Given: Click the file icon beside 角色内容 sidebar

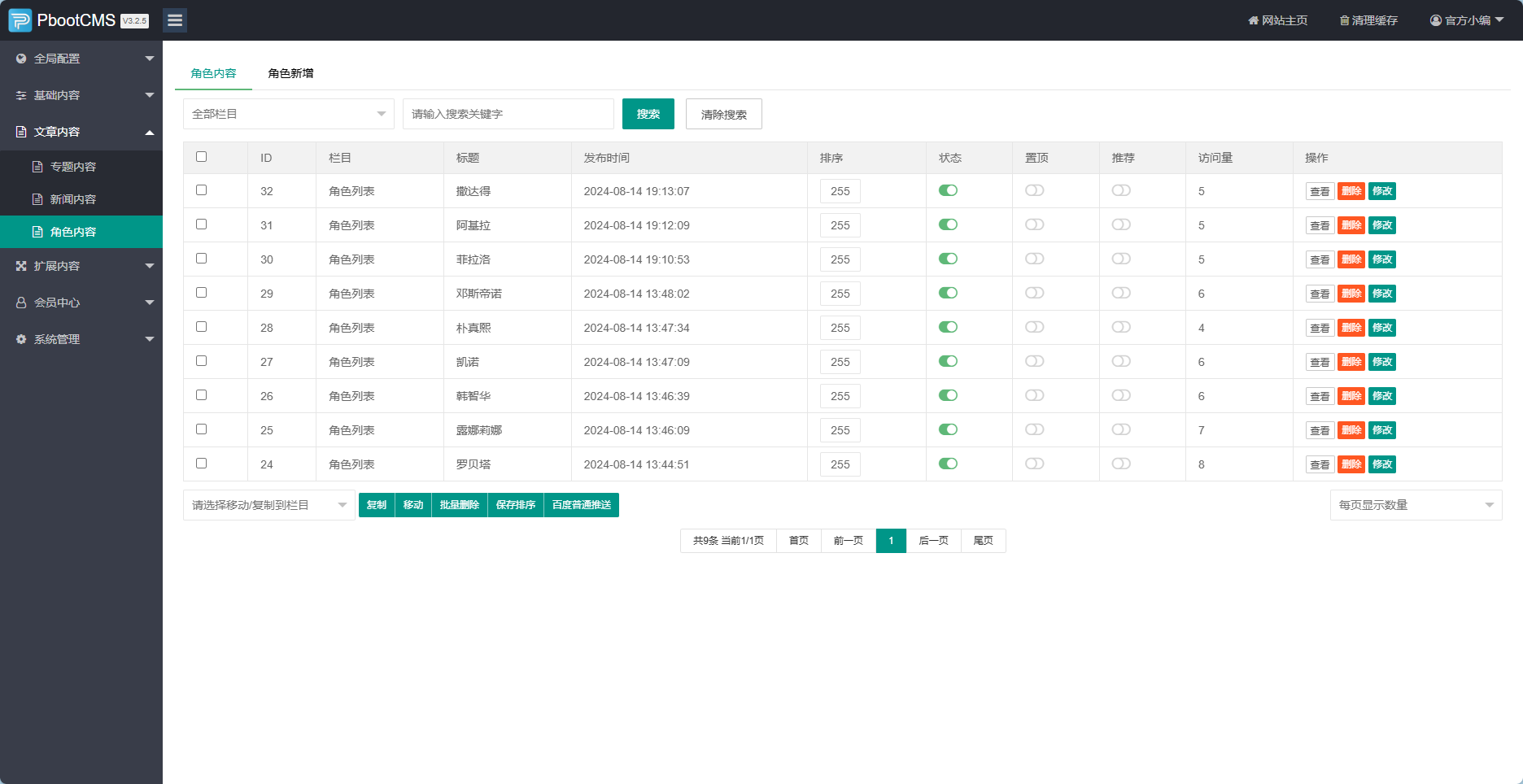Looking at the screenshot, I should point(37,232).
